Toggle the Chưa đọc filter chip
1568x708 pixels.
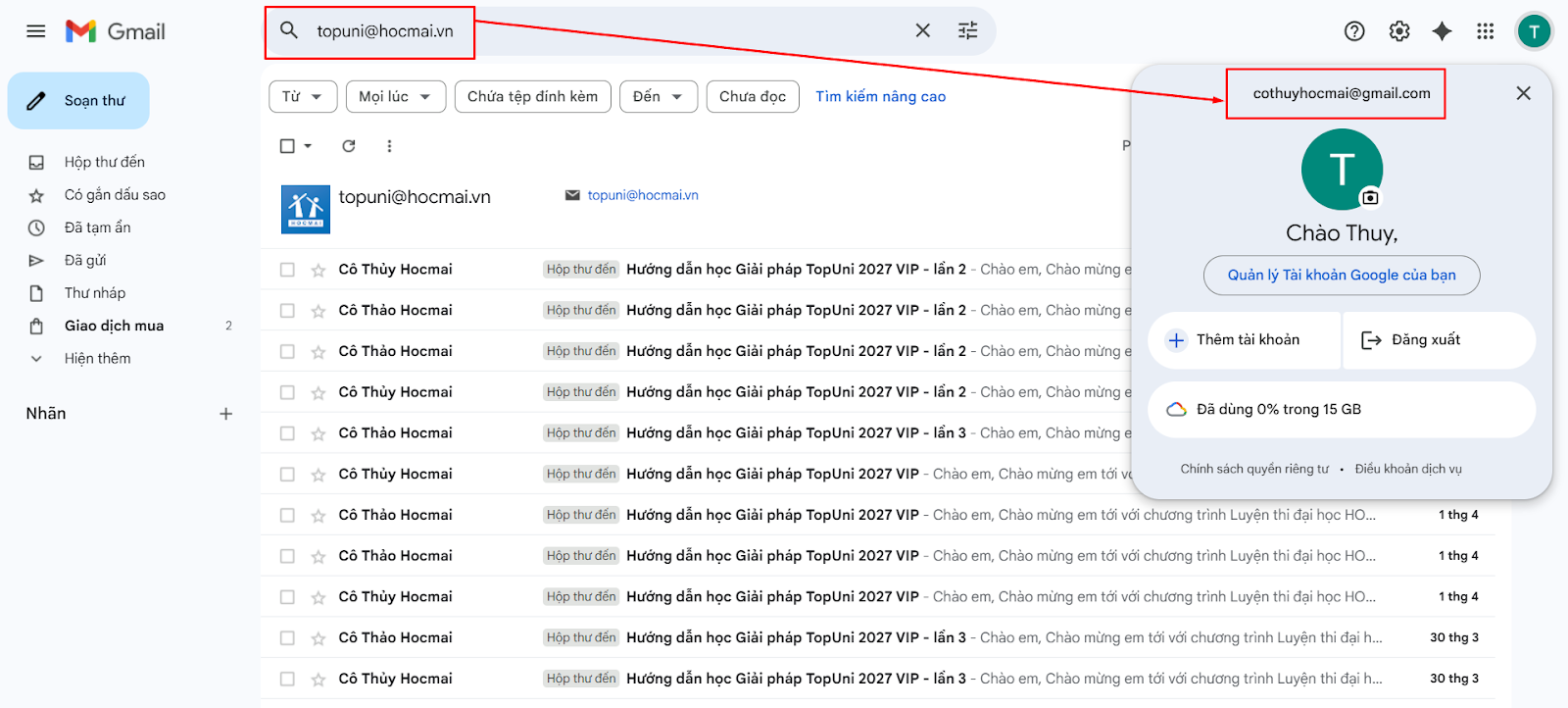click(753, 96)
